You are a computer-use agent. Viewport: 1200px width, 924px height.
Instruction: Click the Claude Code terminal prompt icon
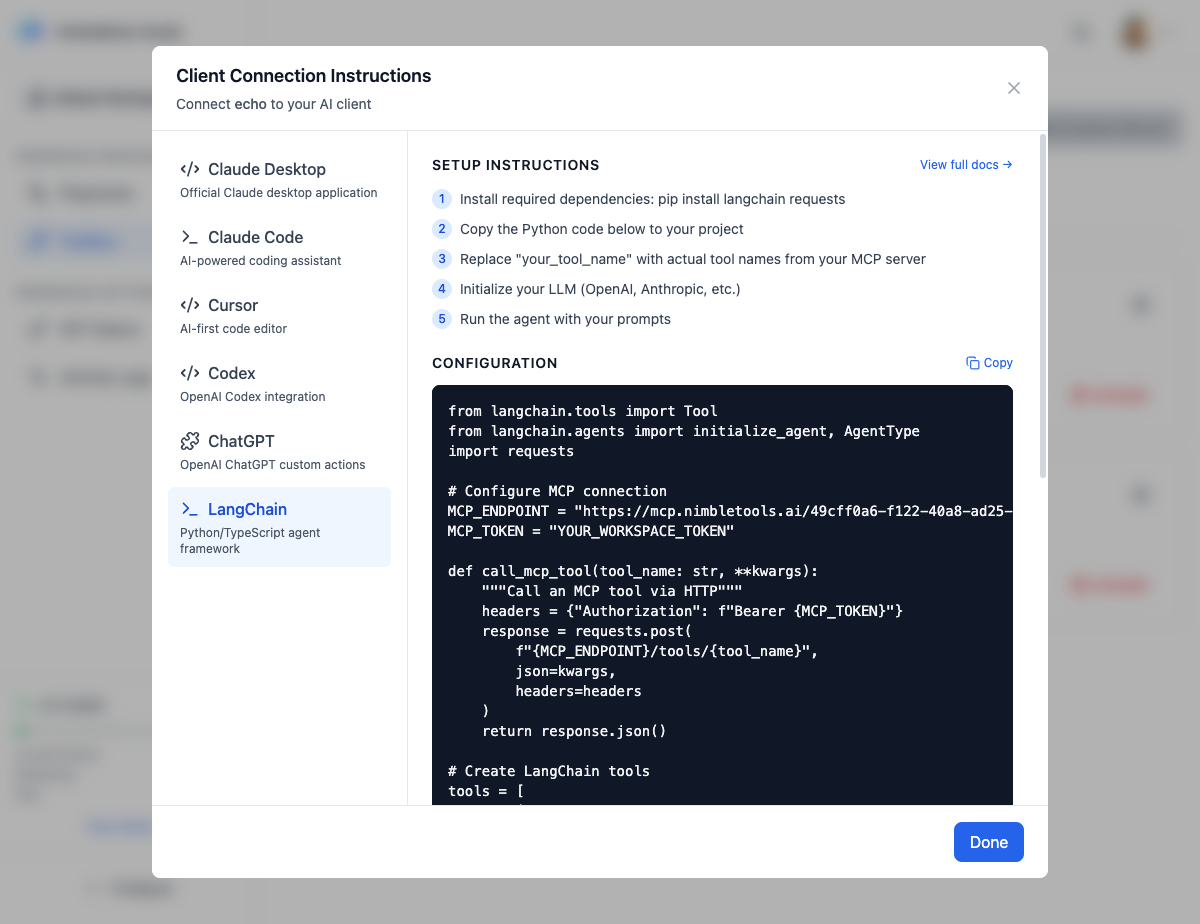189,237
